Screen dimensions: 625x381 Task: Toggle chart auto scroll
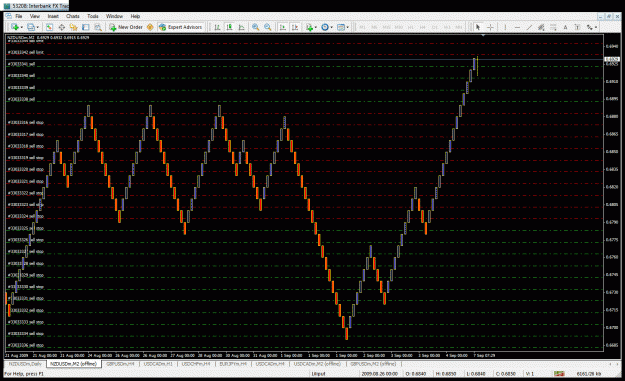pyautogui.click(x=283, y=27)
